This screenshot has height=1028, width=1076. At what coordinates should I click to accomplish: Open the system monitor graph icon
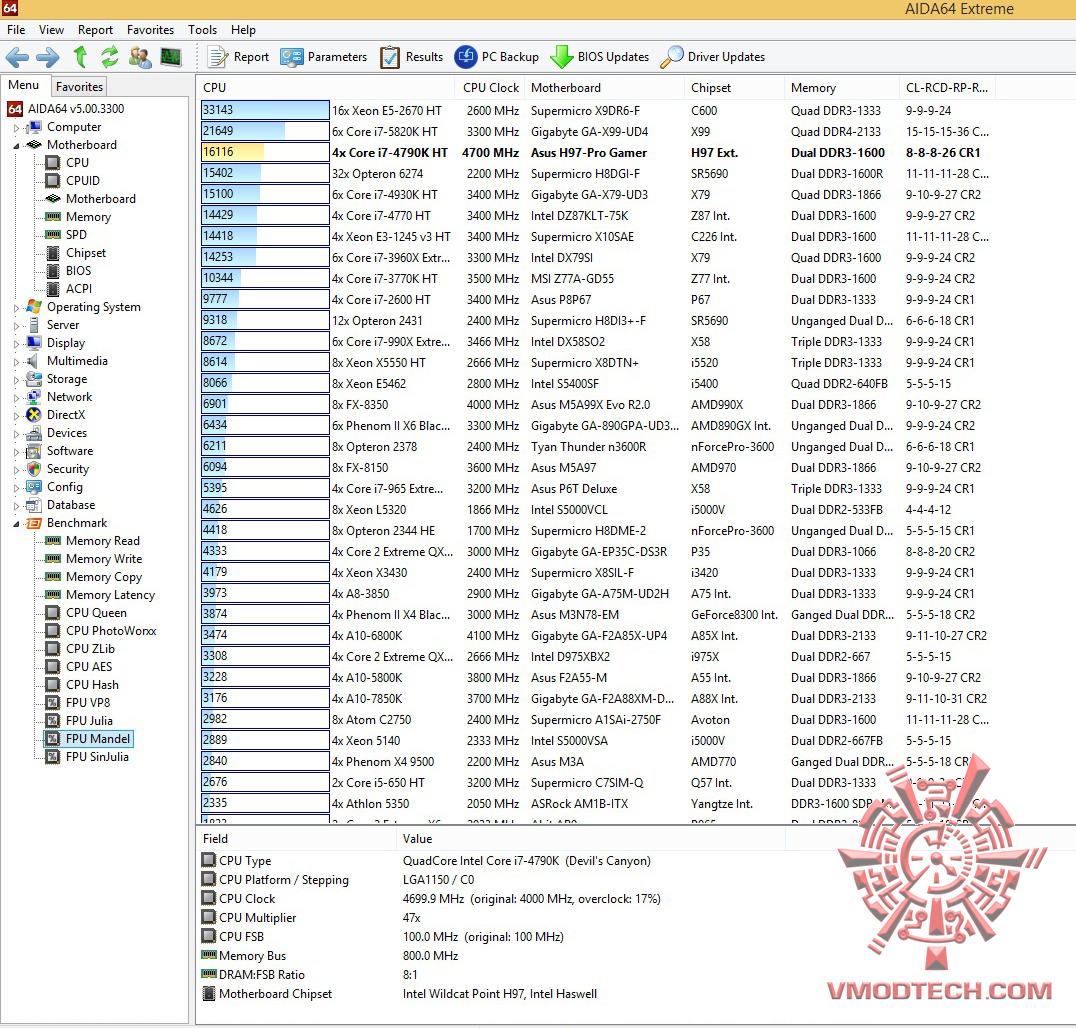tap(171, 57)
